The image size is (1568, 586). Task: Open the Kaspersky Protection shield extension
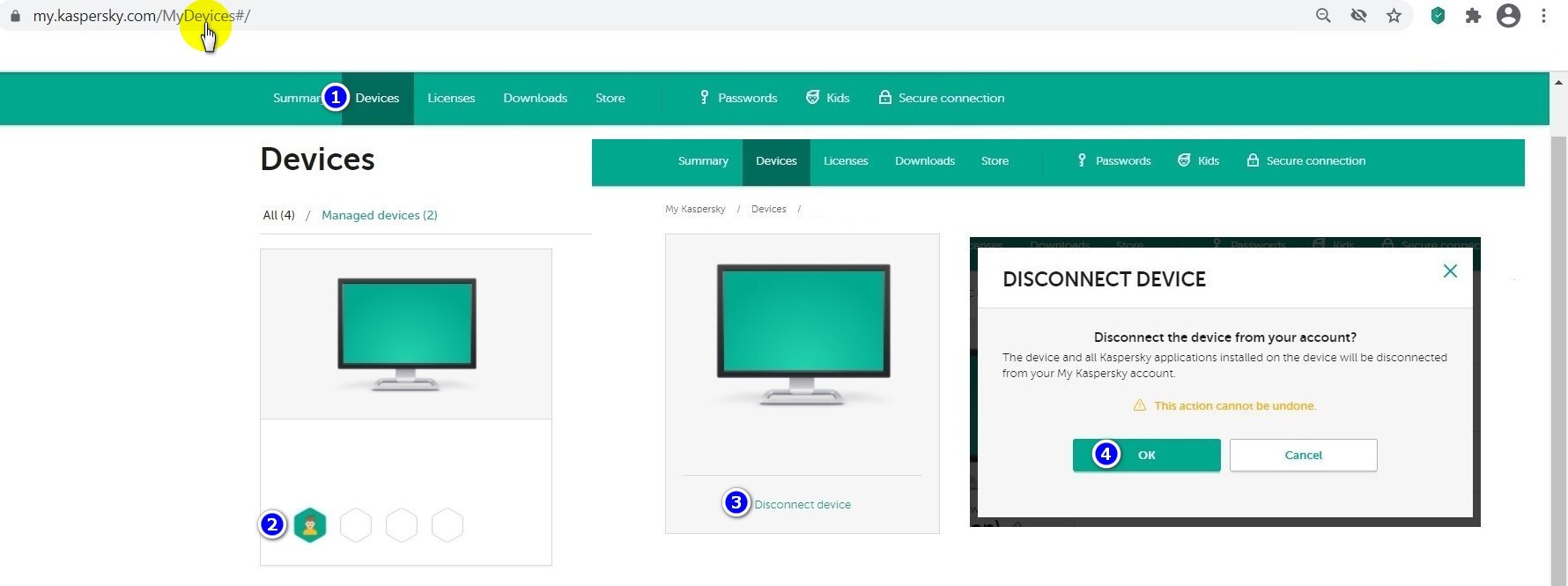1438,16
